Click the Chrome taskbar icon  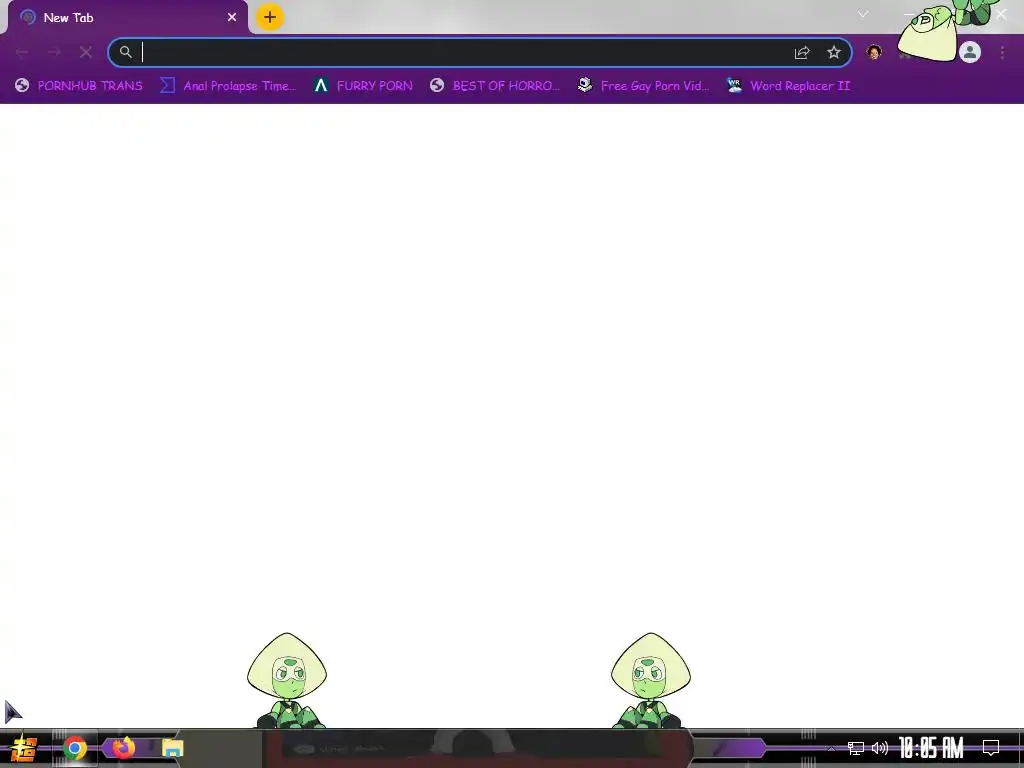coord(74,748)
